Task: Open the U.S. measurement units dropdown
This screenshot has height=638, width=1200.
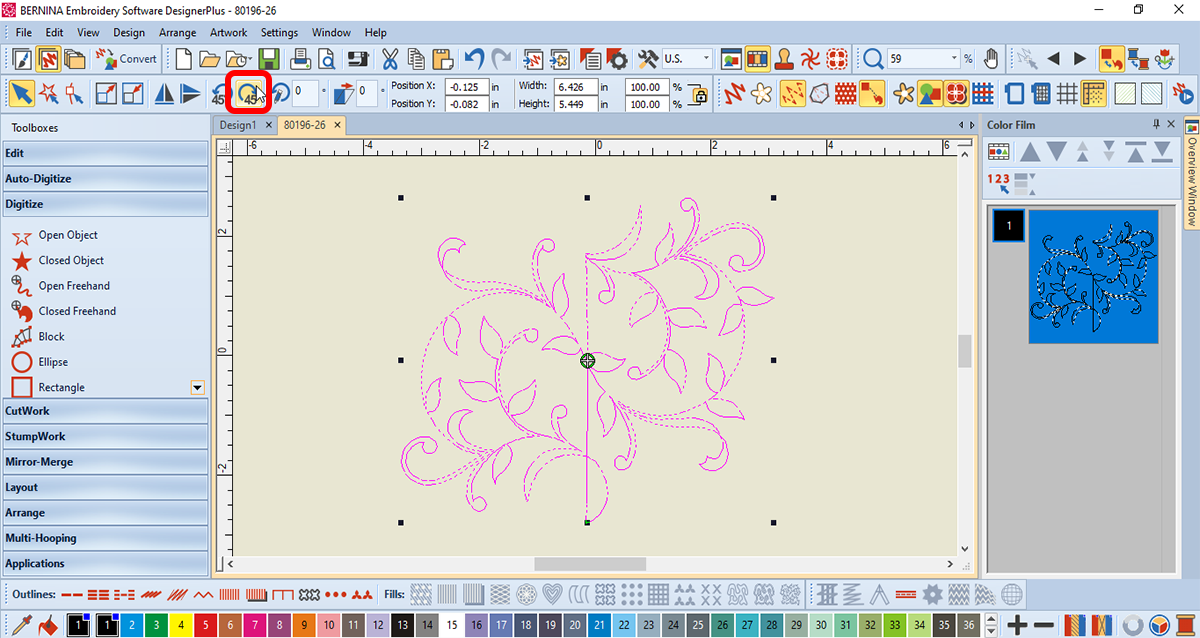Action: pos(705,59)
